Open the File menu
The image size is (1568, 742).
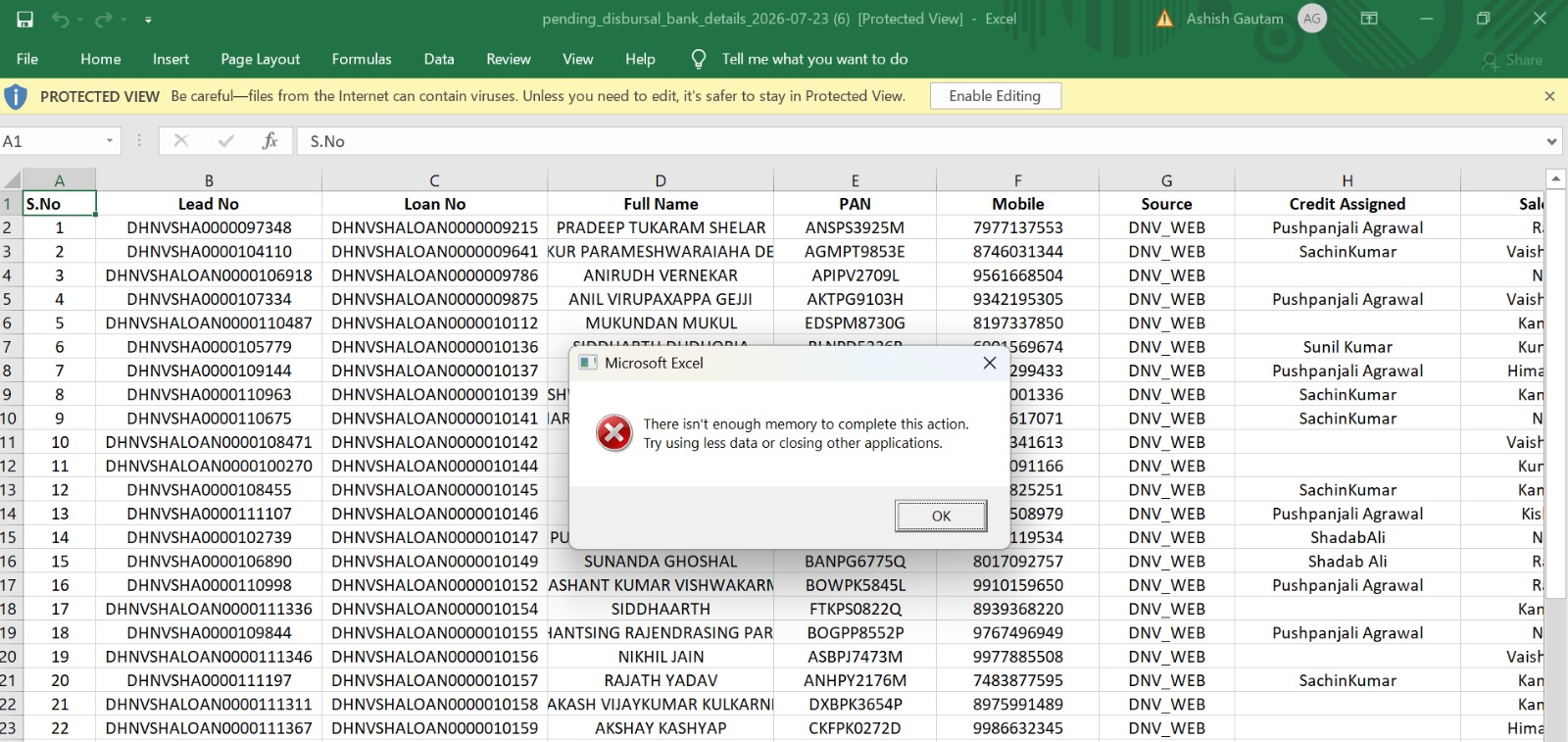[x=27, y=59]
